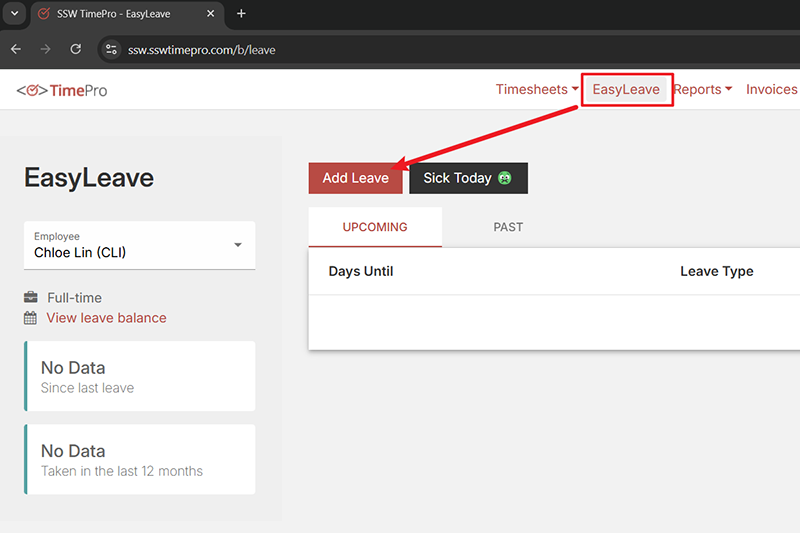Select the SSW TimePro - EasyLeave tab
This screenshot has width=800, height=533.
[x=128, y=14]
